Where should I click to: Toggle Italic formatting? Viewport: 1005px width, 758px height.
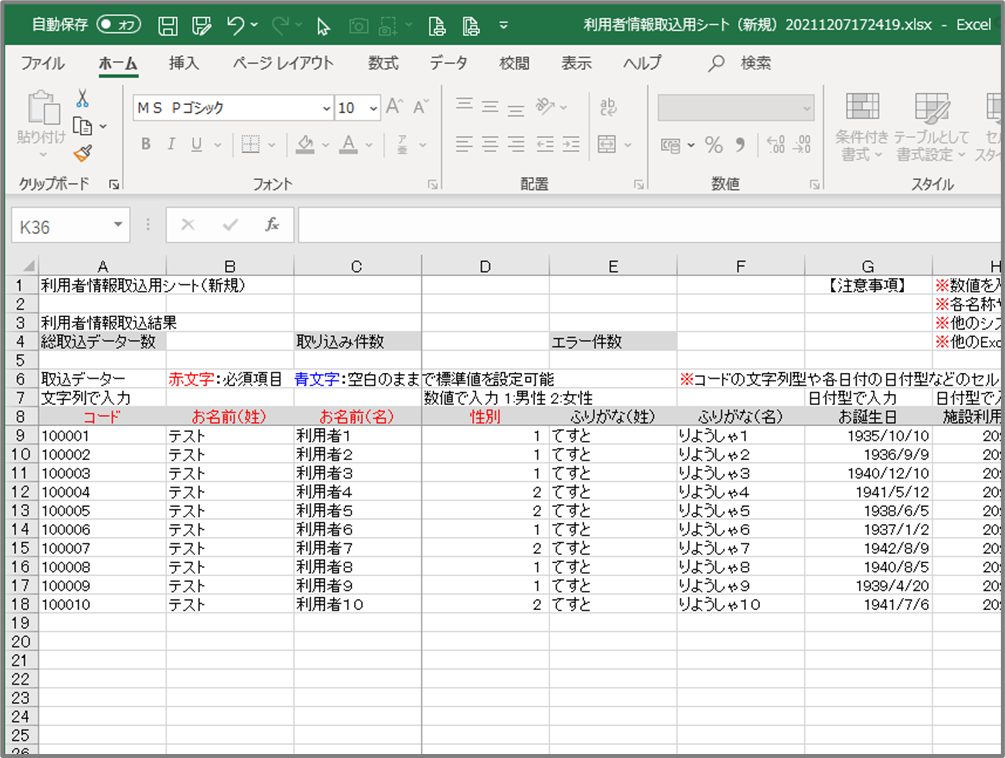(171, 144)
